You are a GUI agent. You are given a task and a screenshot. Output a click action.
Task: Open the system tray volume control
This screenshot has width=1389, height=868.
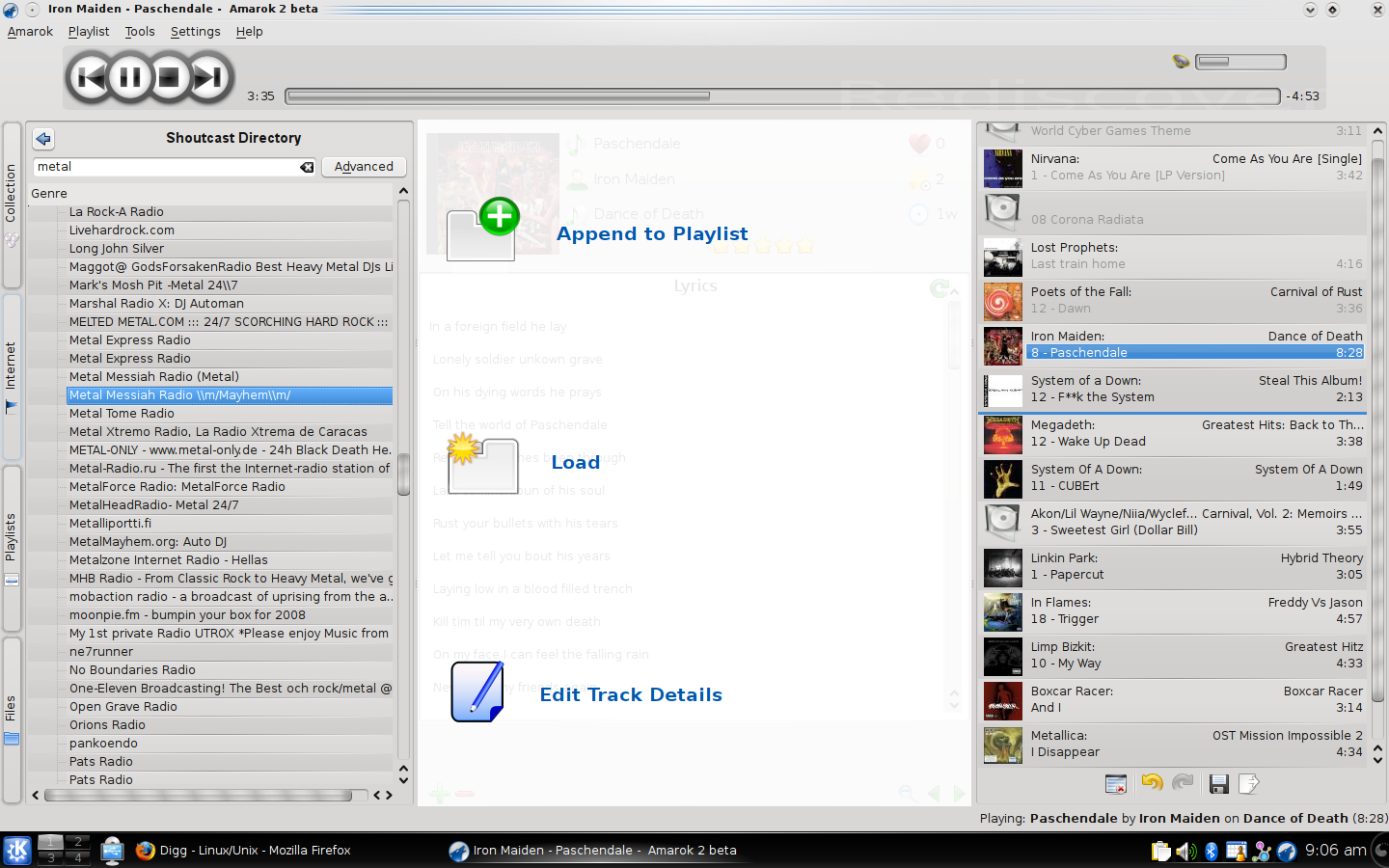pyautogui.click(x=1186, y=852)
